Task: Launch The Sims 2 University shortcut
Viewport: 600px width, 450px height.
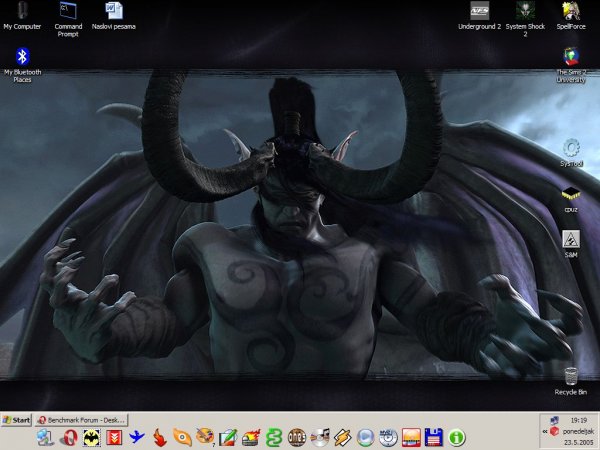Action: pyautogui.click(x=571, y=65)
